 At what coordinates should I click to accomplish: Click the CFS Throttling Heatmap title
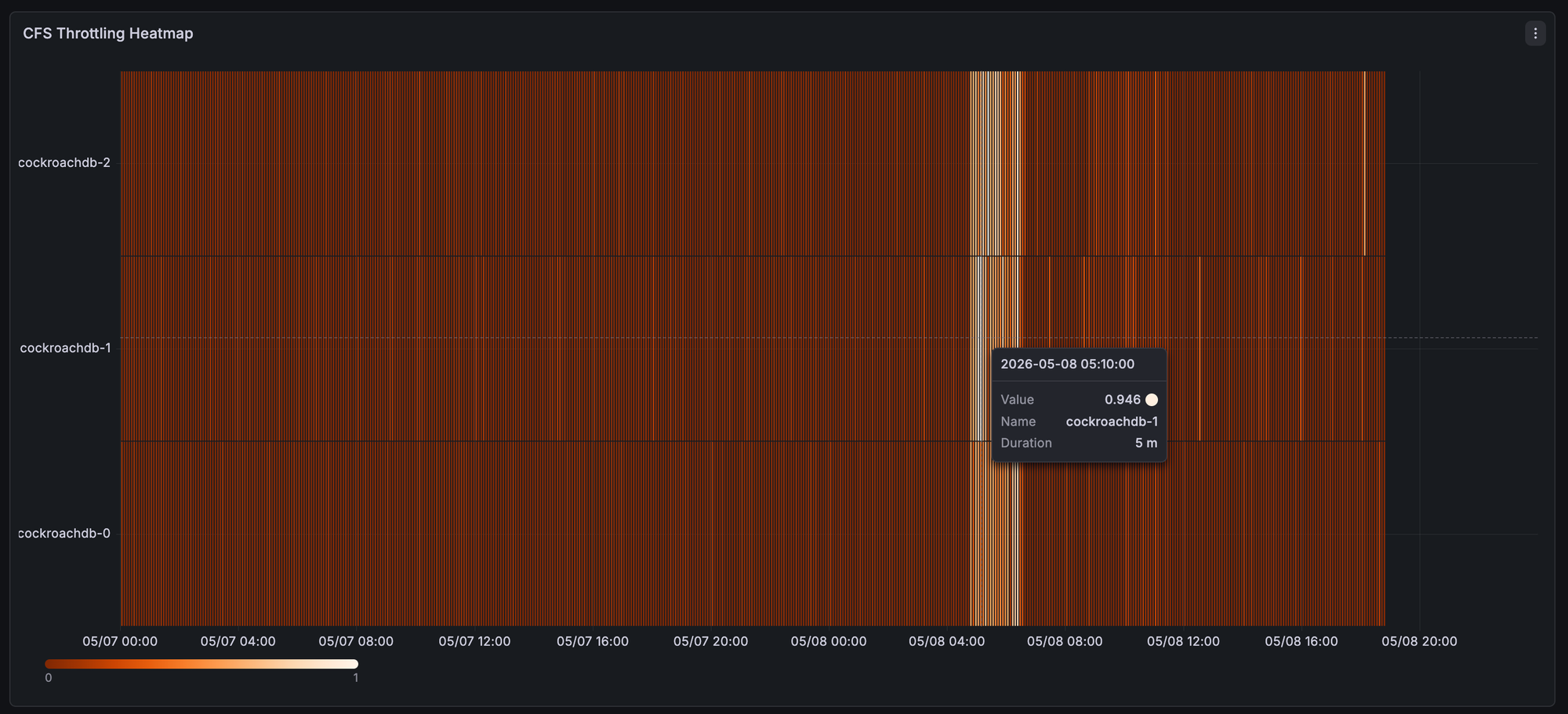pos(108,34)
